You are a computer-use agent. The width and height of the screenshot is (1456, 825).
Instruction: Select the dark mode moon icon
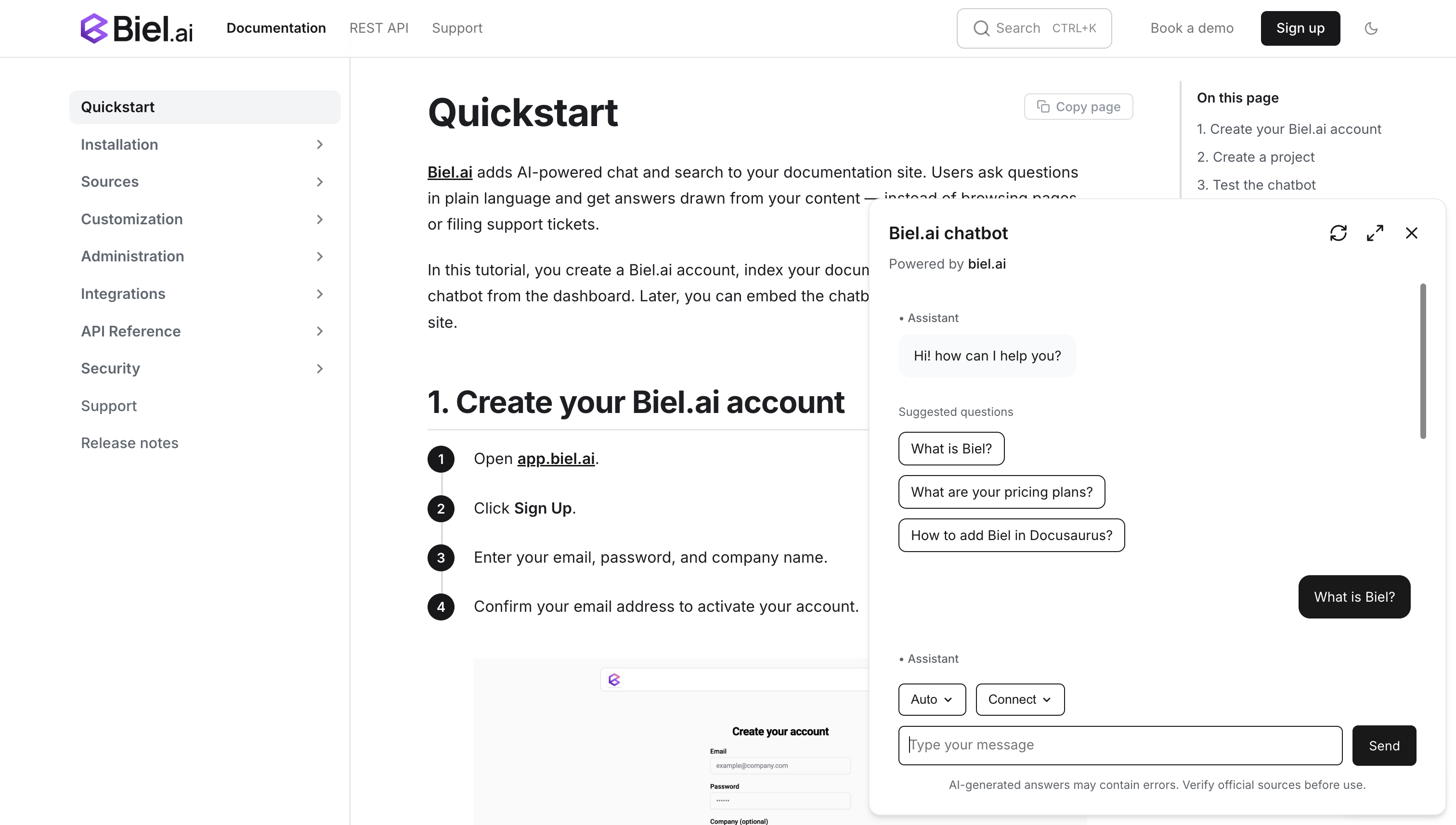(1371, 28)
